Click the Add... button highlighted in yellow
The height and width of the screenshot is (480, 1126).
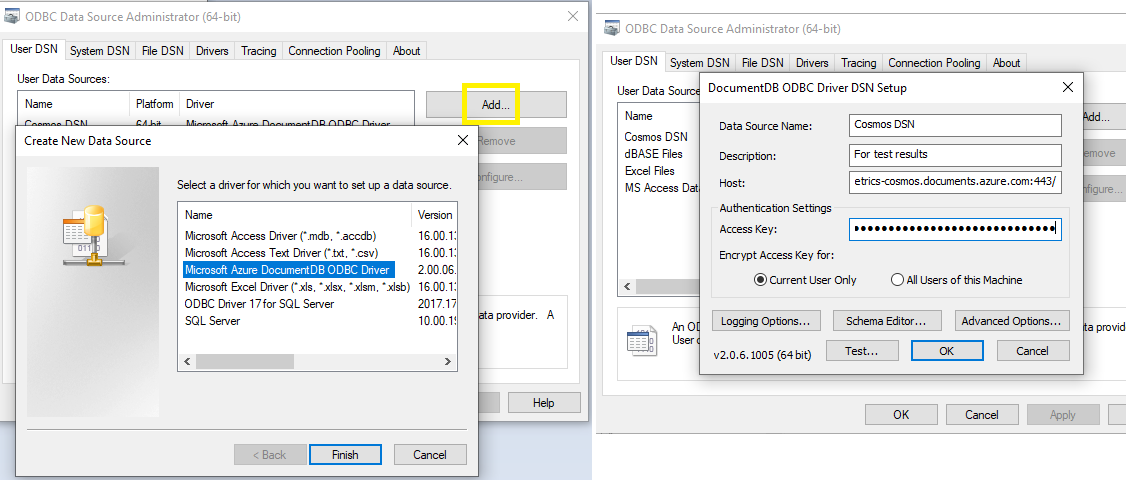click(x=495, y=104)
